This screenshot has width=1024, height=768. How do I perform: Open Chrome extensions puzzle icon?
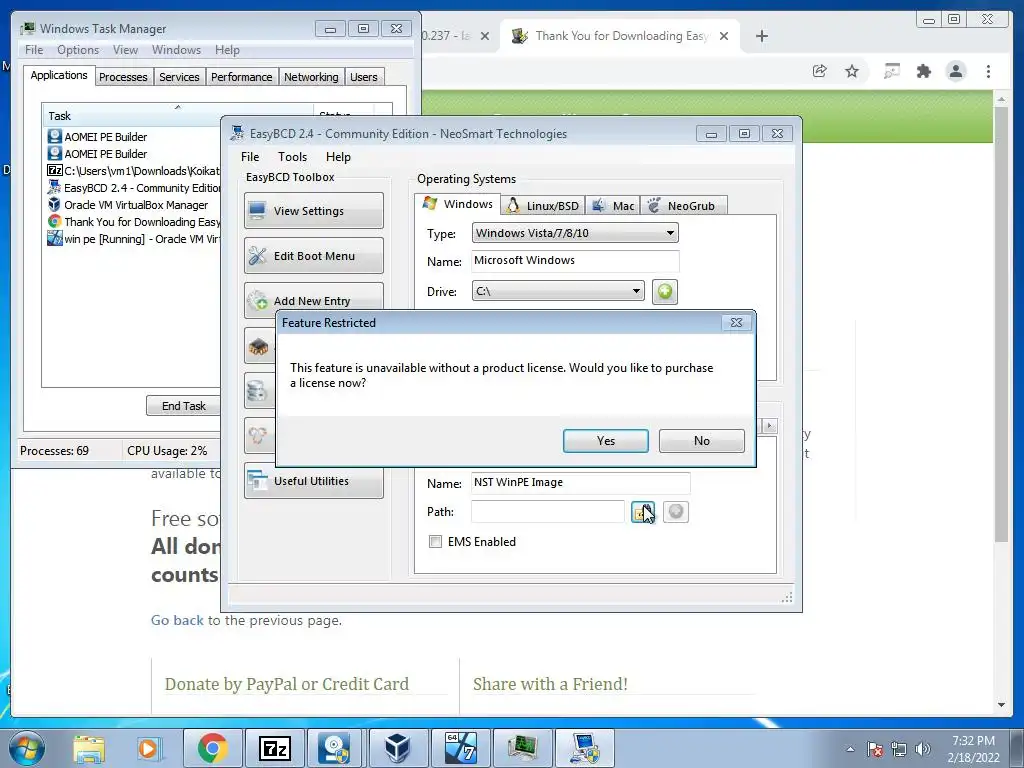point(923,71)
